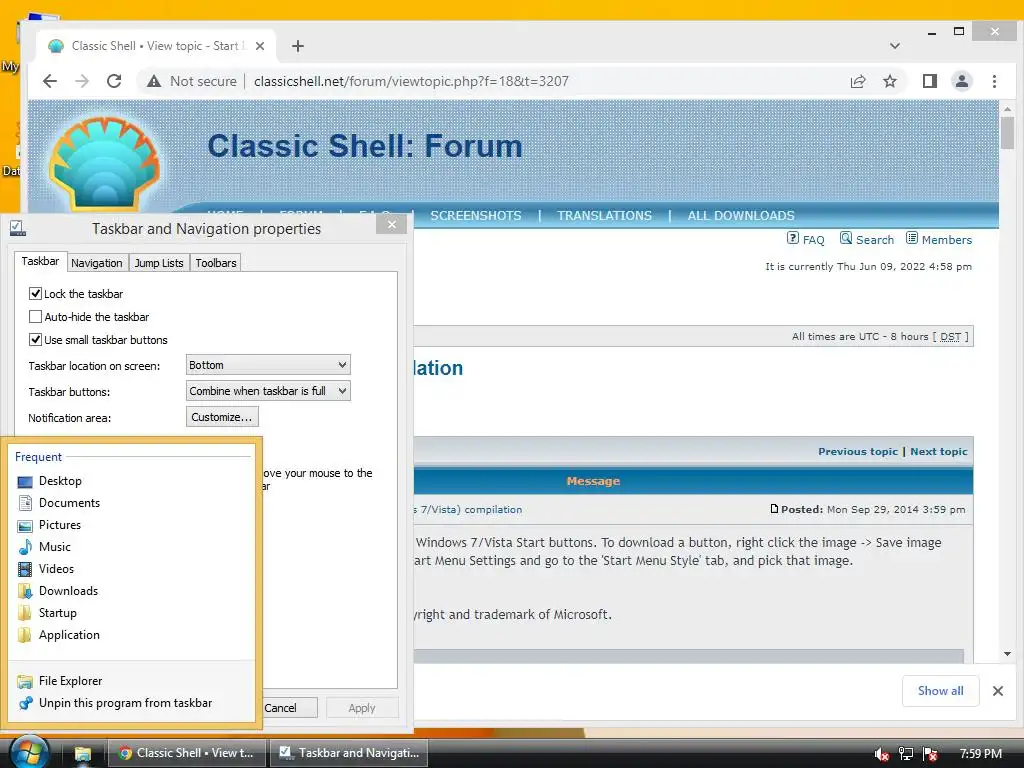Image resolution: width=1024 pixels, height=768 pixels.
Task: Click Customize notification area button
Action: 222,417
